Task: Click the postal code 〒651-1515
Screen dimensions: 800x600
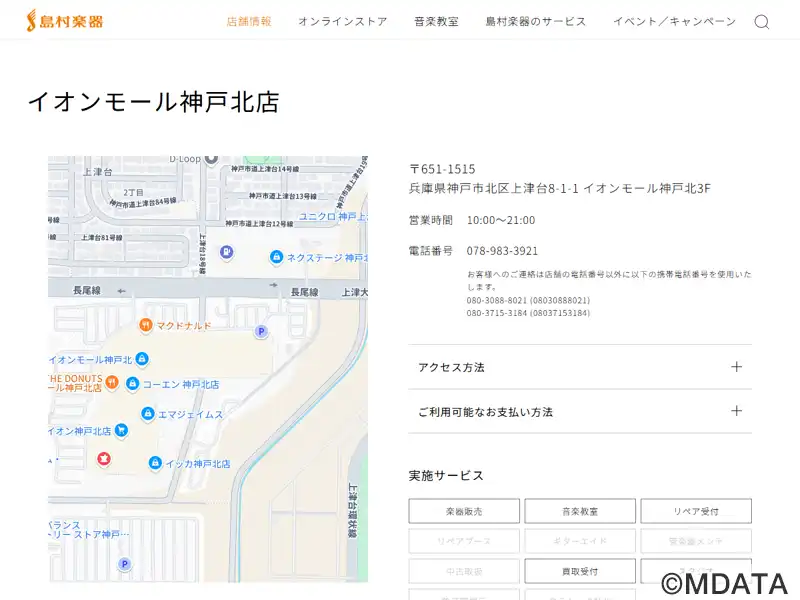Action: pos(442,169)
